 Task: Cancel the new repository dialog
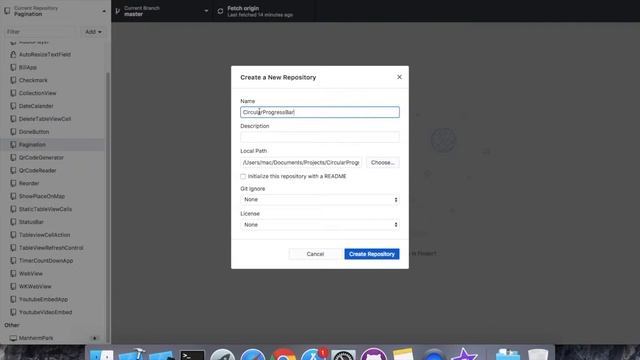315,254
